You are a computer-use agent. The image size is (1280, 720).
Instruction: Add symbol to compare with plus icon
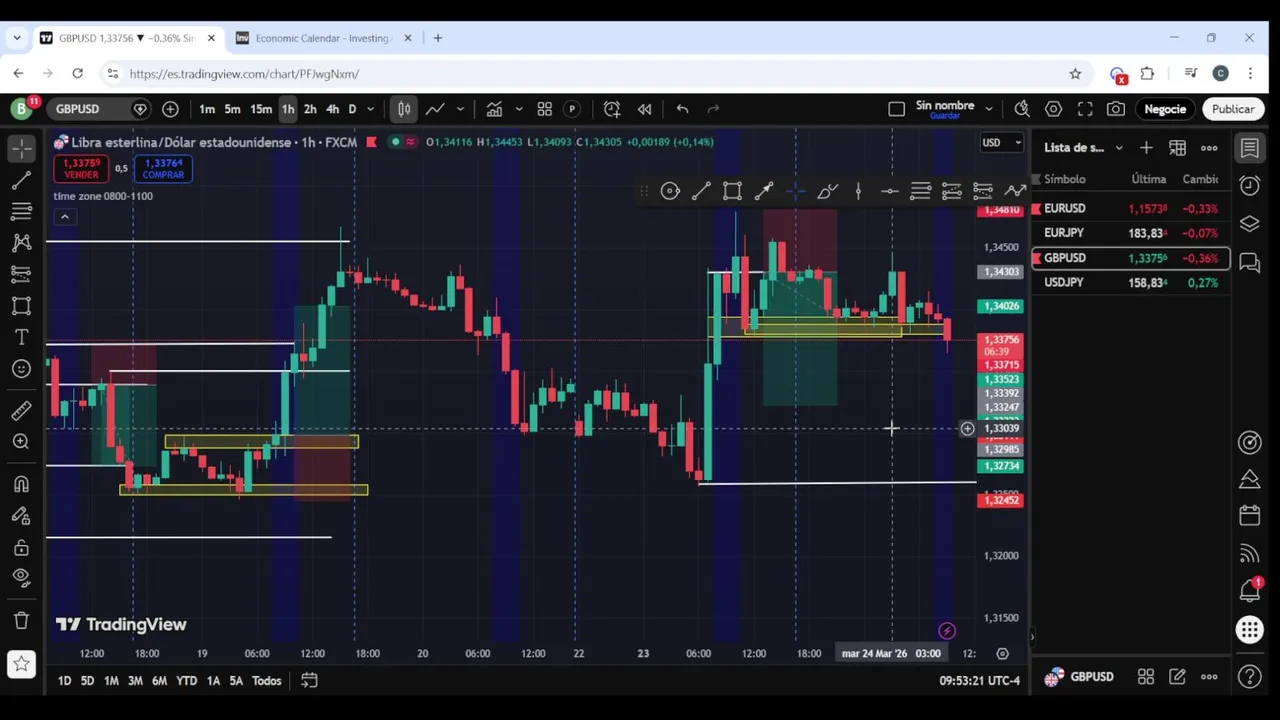click(x=170, y=109)
